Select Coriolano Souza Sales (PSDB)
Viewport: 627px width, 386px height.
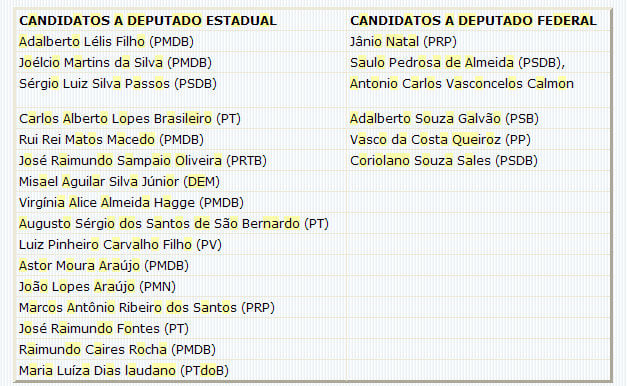click(444, 161)
